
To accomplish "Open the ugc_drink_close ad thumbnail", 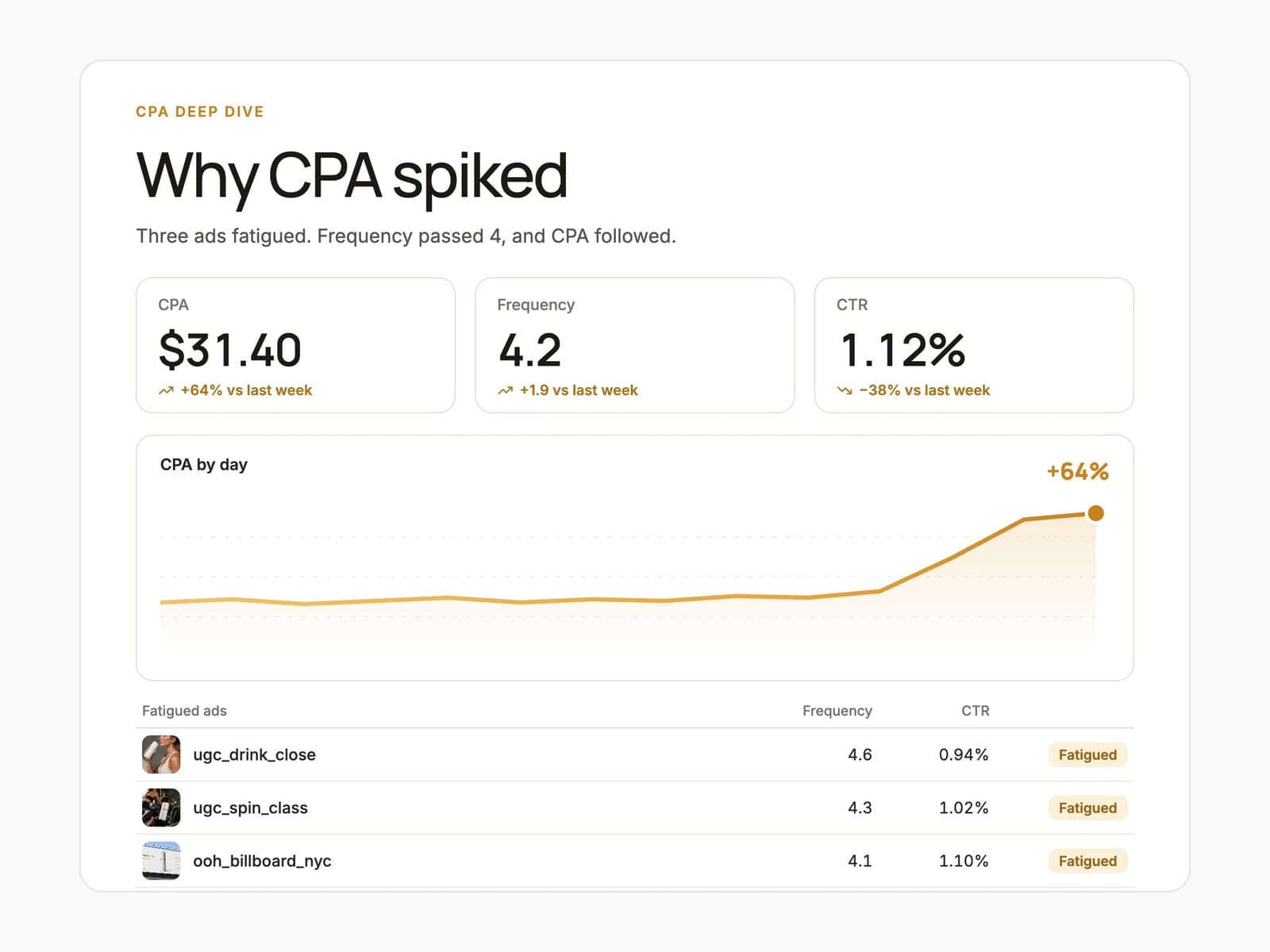I will (161, 754).
